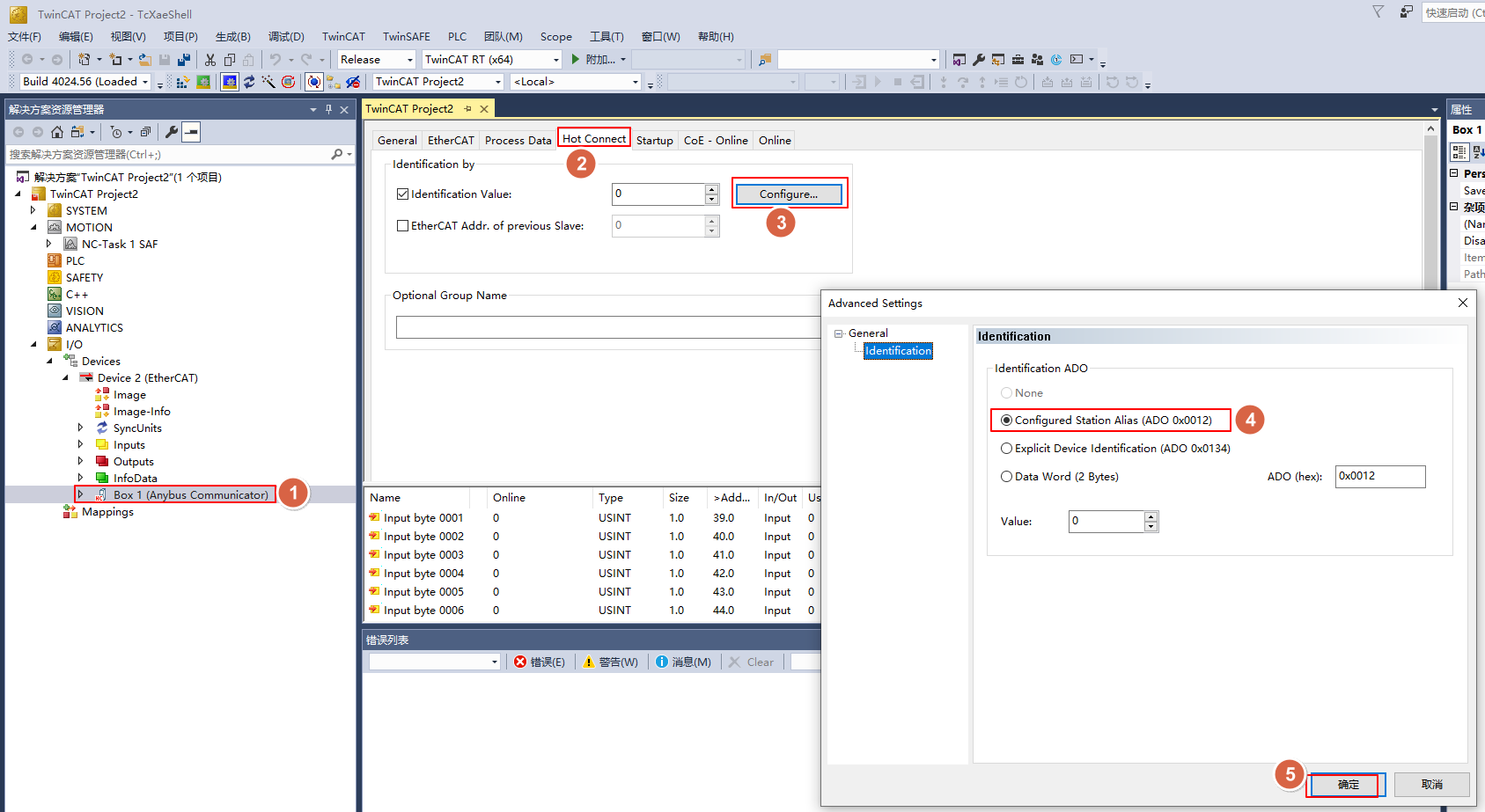Click the Copy icon in toolbar
This screenshot has height=812, width=1485.
230,60
